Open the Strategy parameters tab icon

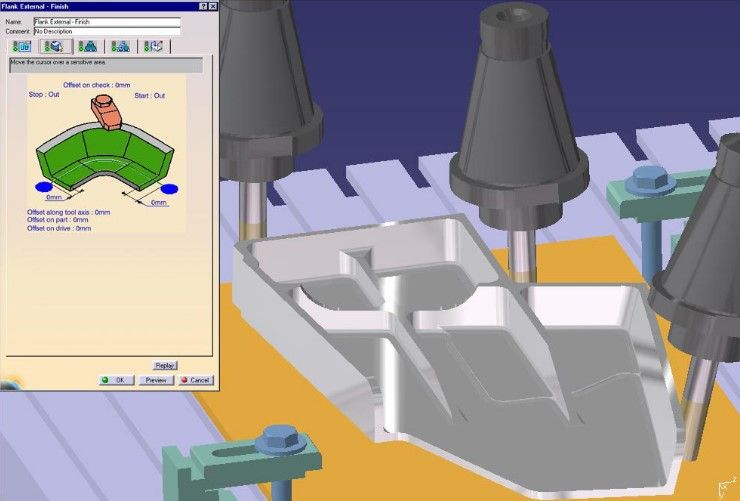click(x=22, y=46)
